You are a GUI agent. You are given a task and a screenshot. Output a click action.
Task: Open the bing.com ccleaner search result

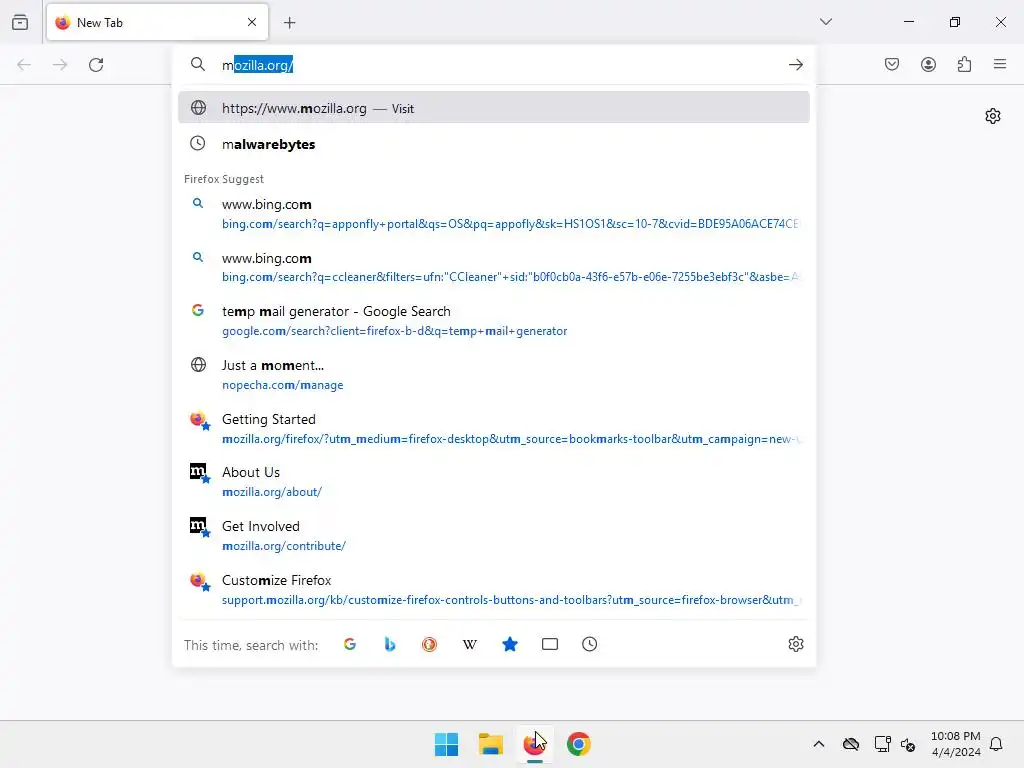click(494, 267)
